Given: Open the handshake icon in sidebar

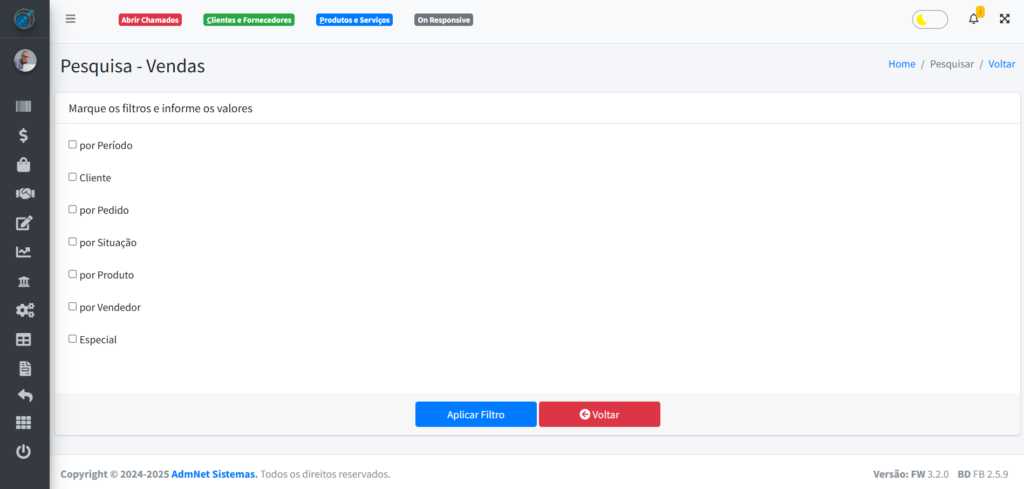Looking at the screenshot, I should coord(24,193).
